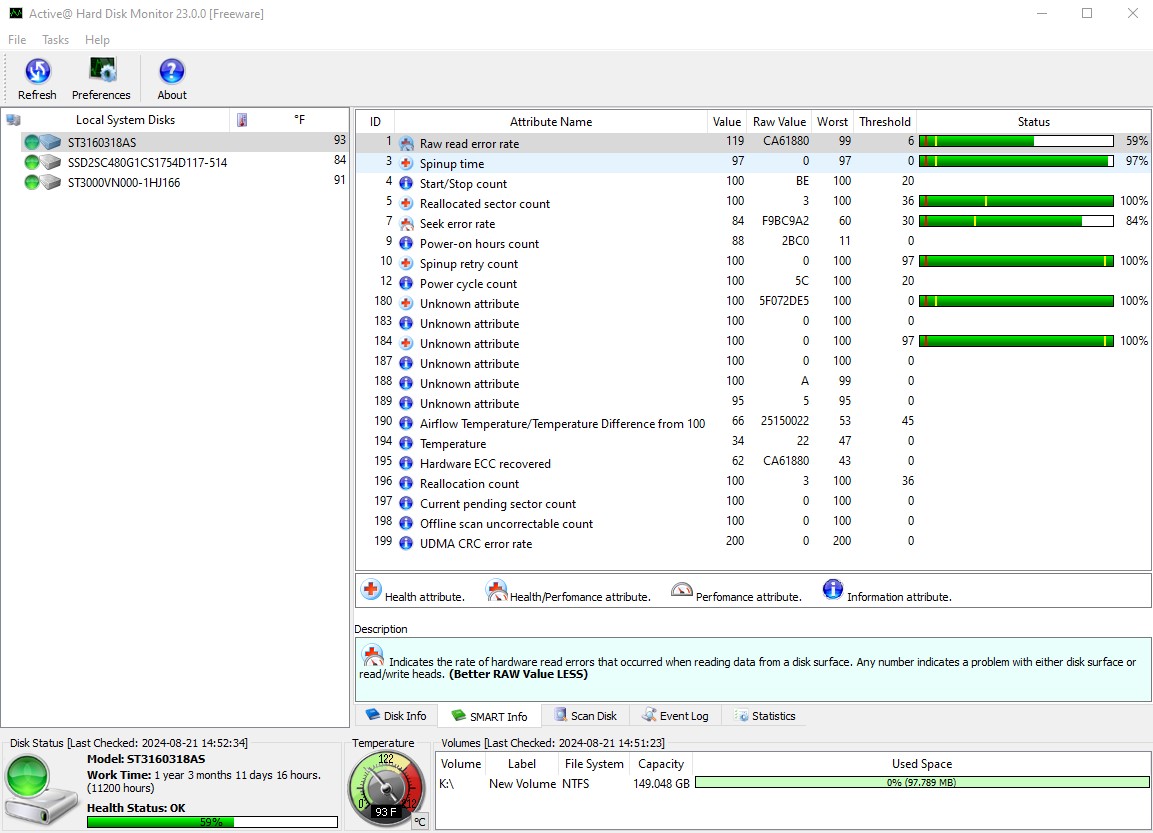Open the Tasks menu
This screenshot has width=1153, height=833.
point(56,40)
